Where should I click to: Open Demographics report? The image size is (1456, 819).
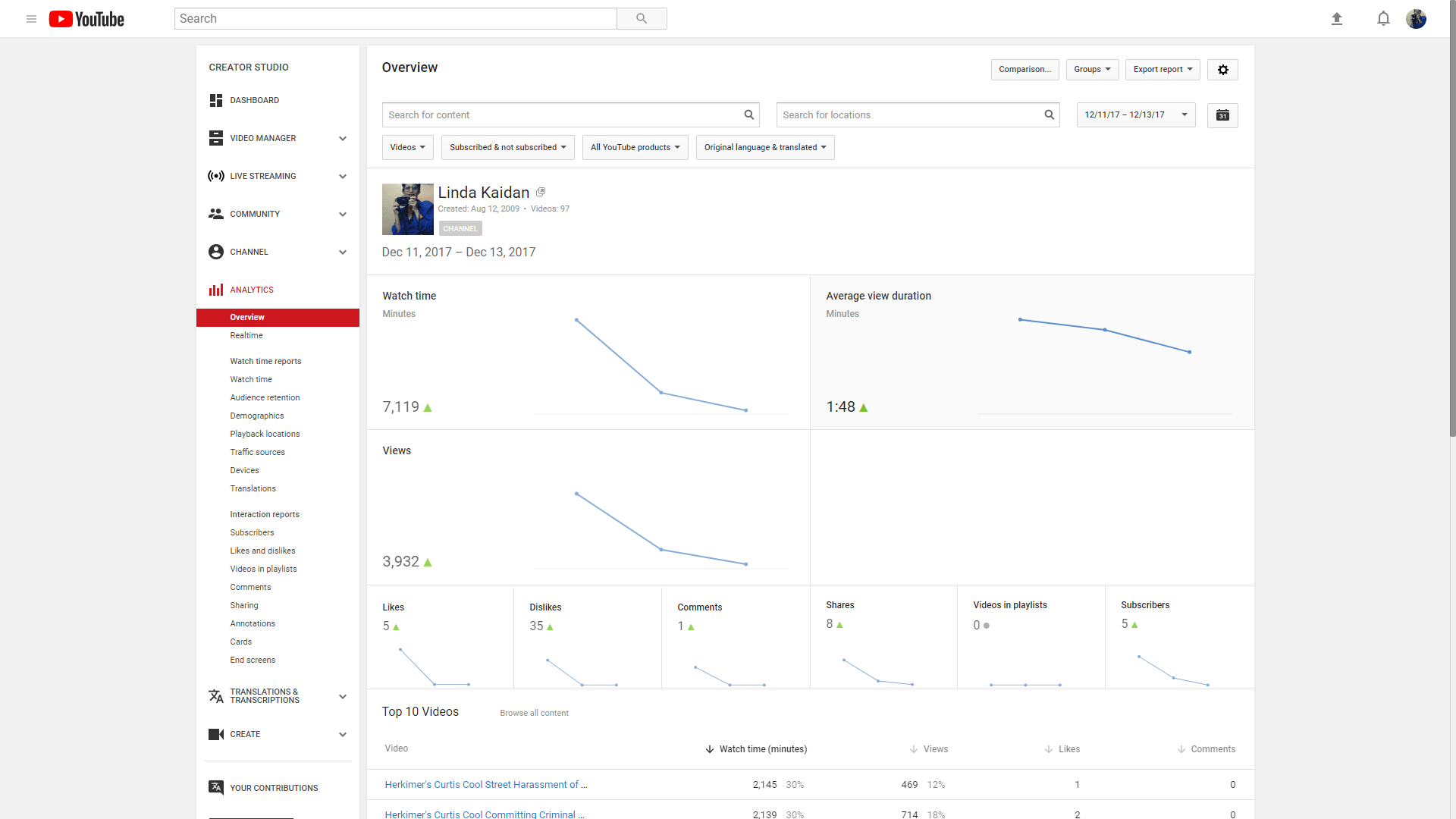257,416
